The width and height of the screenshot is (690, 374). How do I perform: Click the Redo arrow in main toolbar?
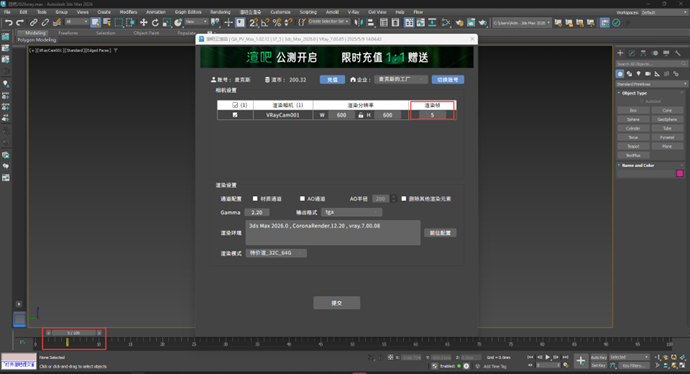click(20, 22)
